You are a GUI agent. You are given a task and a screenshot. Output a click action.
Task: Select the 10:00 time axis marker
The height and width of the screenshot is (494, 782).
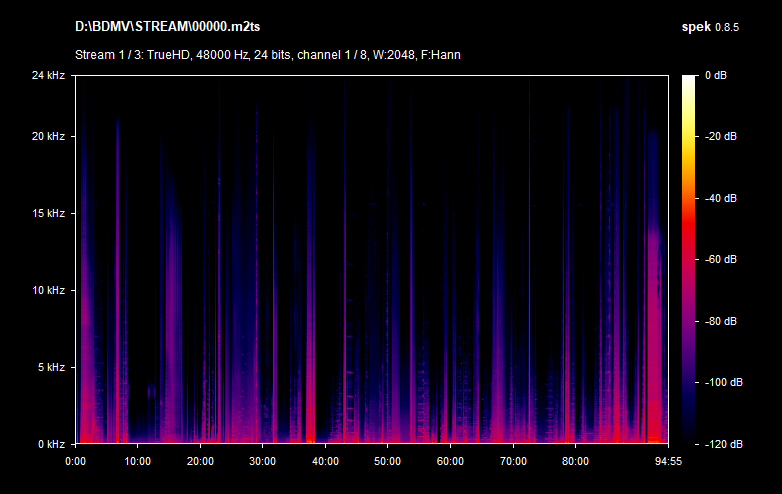(138, 462)
